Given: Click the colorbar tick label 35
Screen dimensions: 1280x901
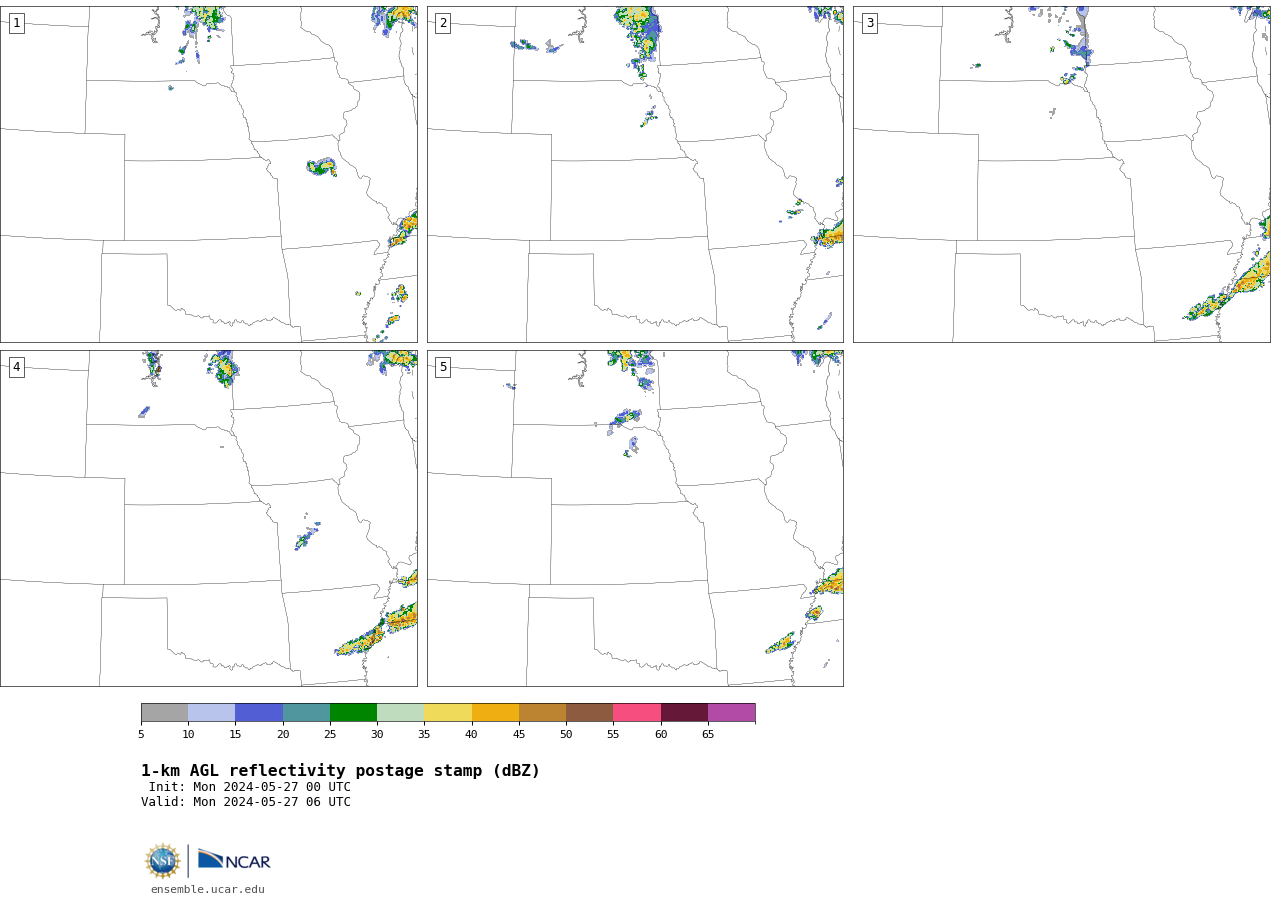Looking at the screenshot, I should pos(424,735).
